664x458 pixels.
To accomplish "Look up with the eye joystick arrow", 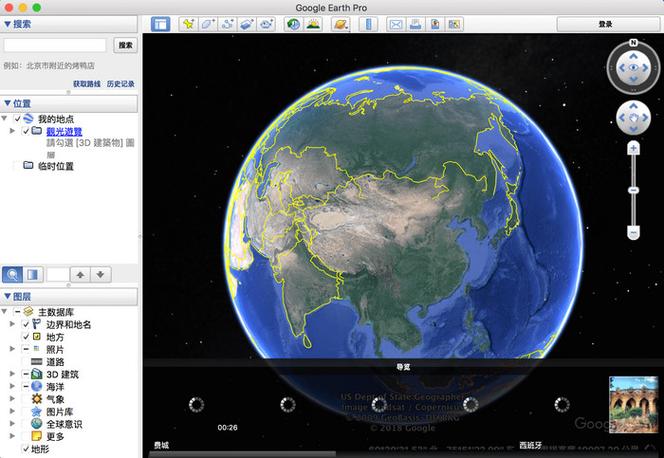I will coord(633,56).
